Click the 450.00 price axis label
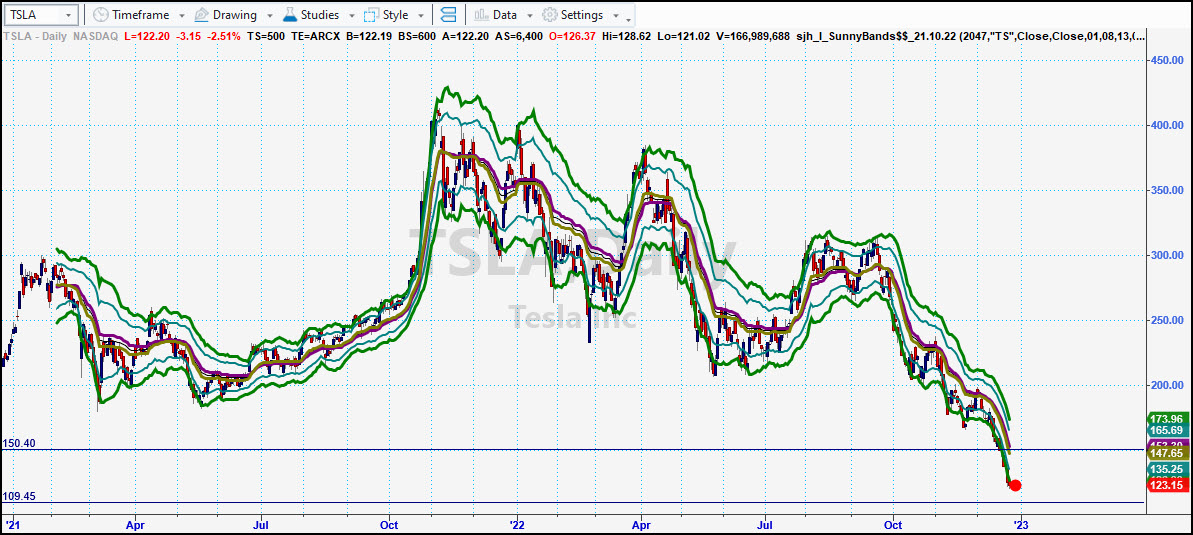 (x=1169, y=60)
